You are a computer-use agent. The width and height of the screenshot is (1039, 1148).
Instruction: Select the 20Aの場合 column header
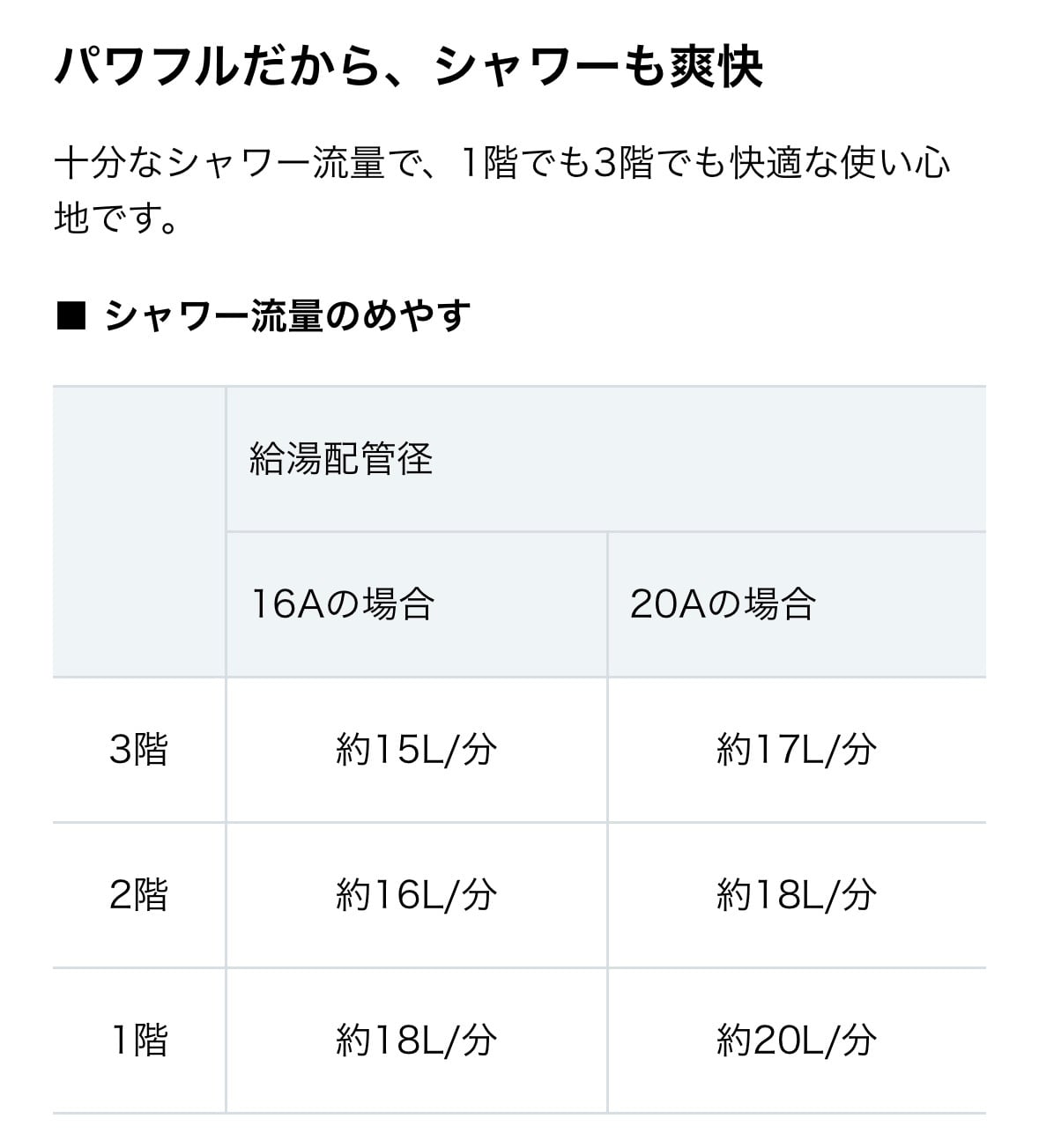(x=723, y=604)
